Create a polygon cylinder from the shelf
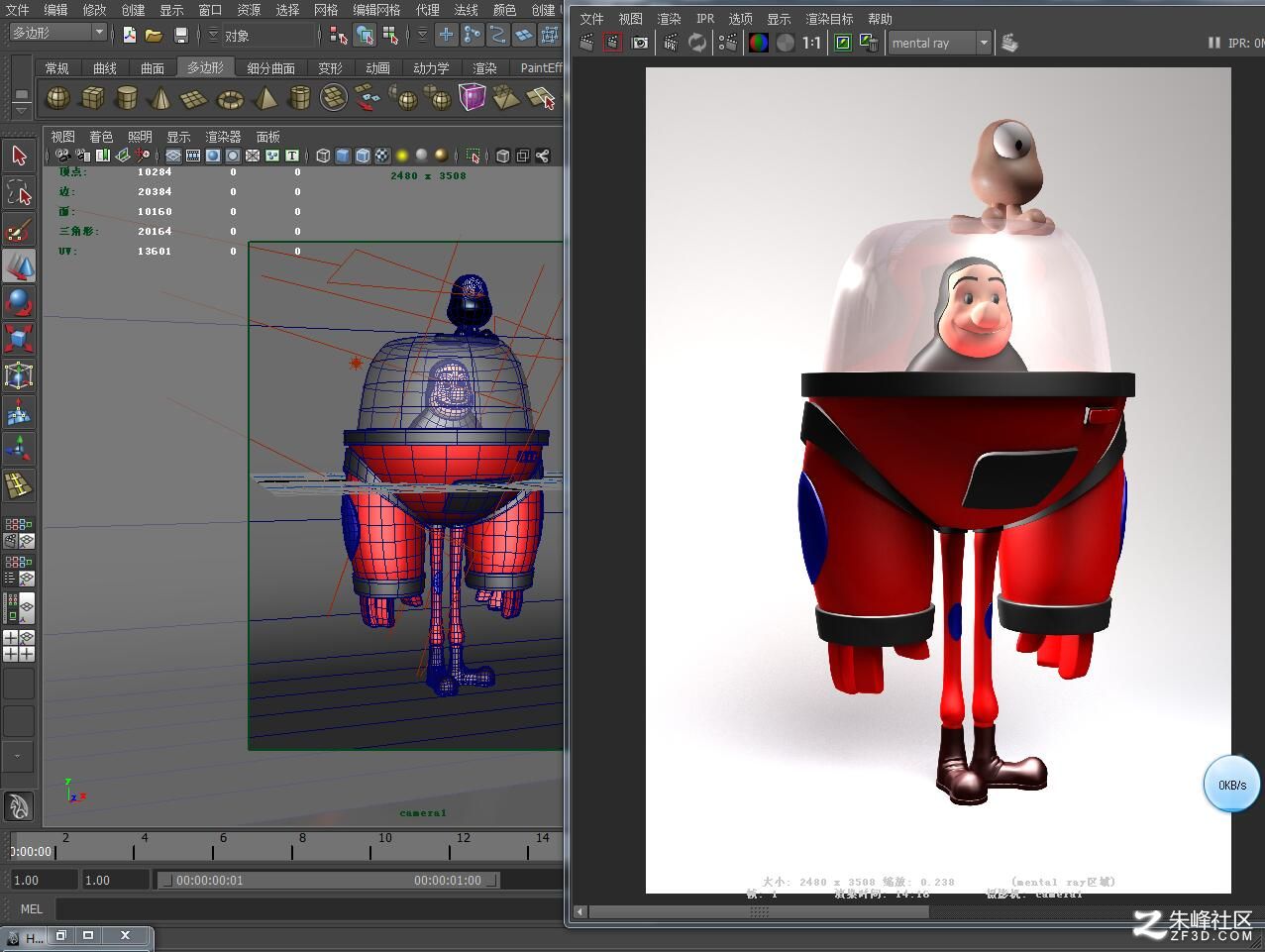The width and height of the screenshot is (1265, 952). tap(126, 98)
